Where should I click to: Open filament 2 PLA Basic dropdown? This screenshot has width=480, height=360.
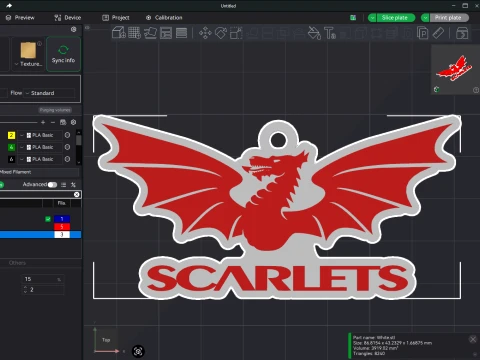tap(40, 135)
